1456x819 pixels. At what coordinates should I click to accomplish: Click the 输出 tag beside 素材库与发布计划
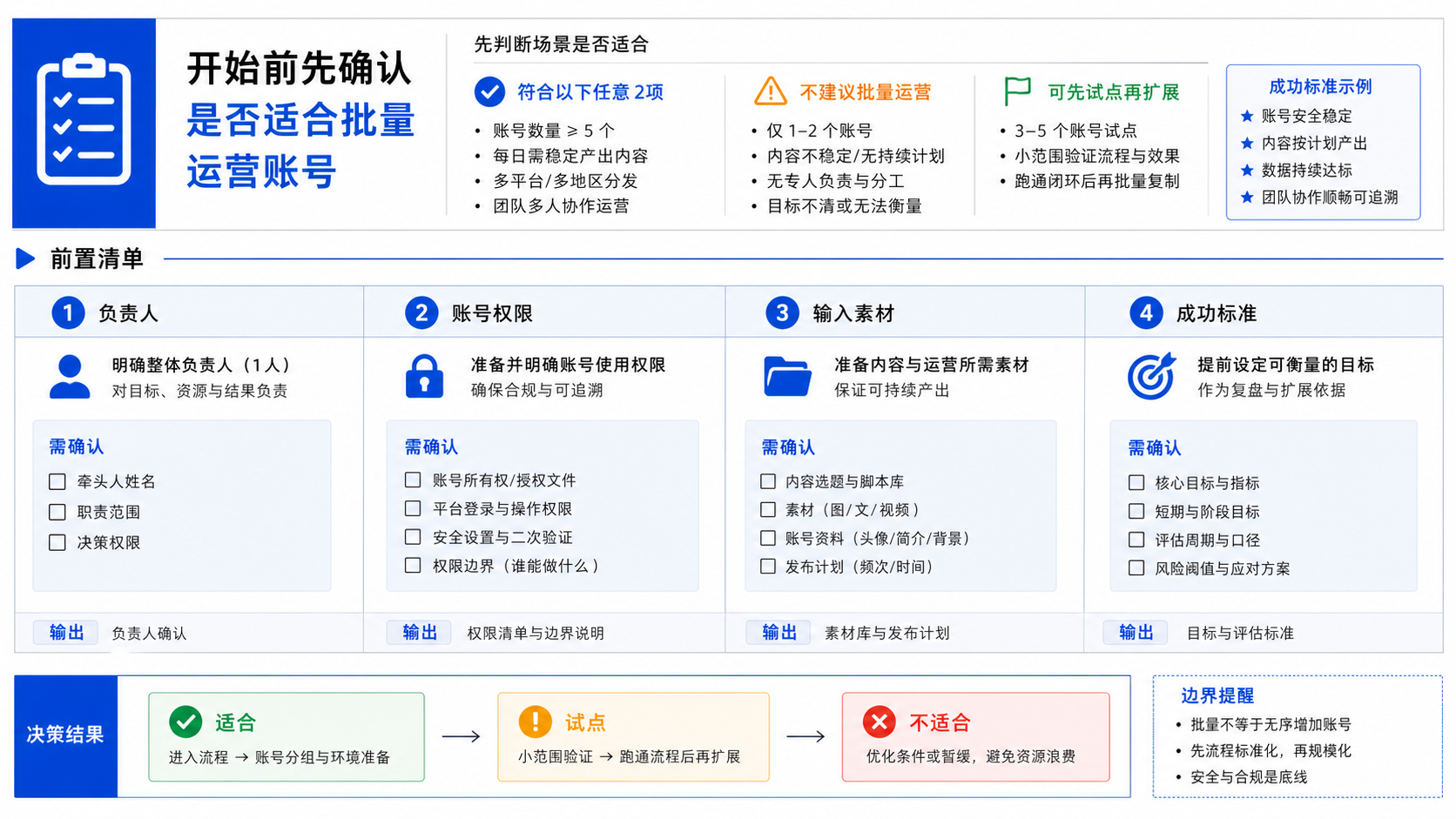779,632
